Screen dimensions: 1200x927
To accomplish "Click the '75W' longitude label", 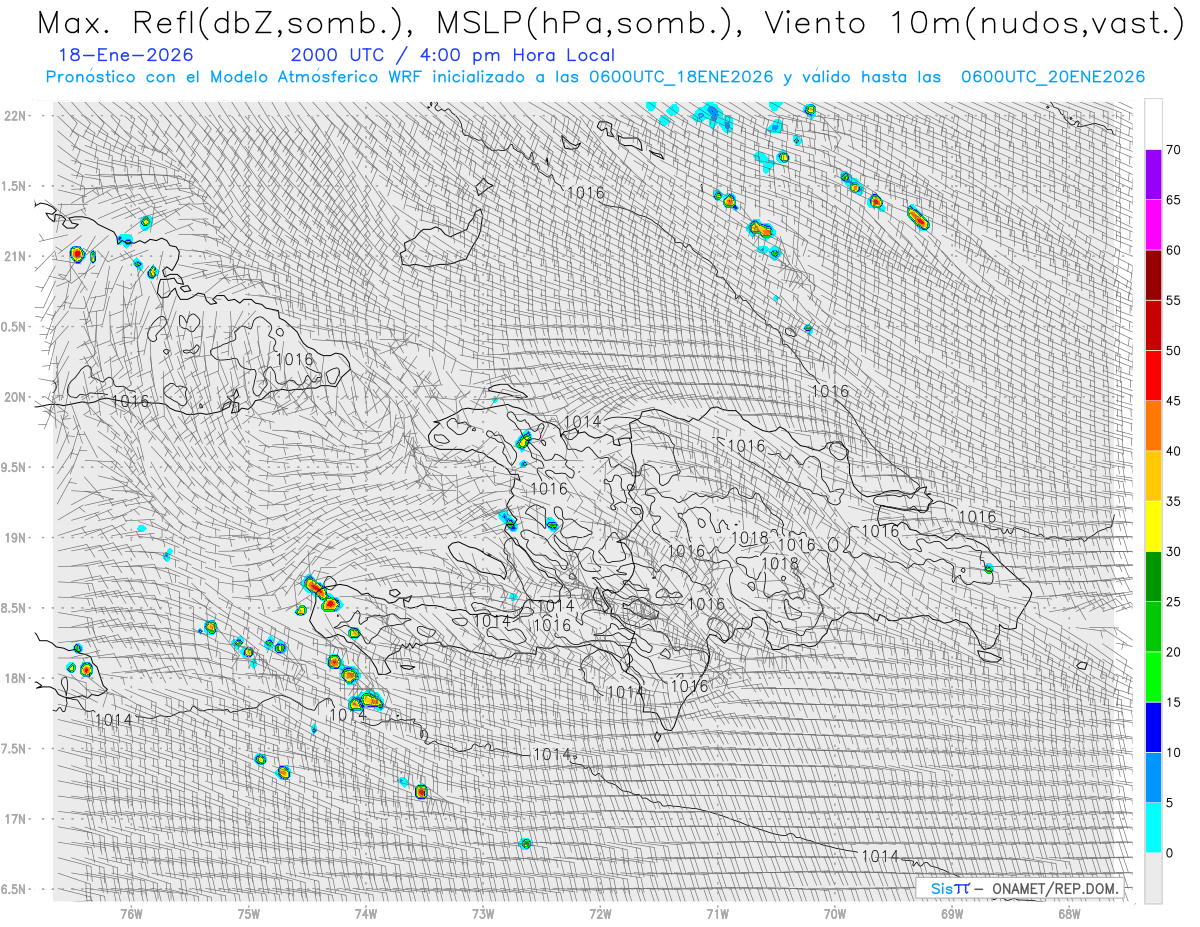I will [248, 914].
